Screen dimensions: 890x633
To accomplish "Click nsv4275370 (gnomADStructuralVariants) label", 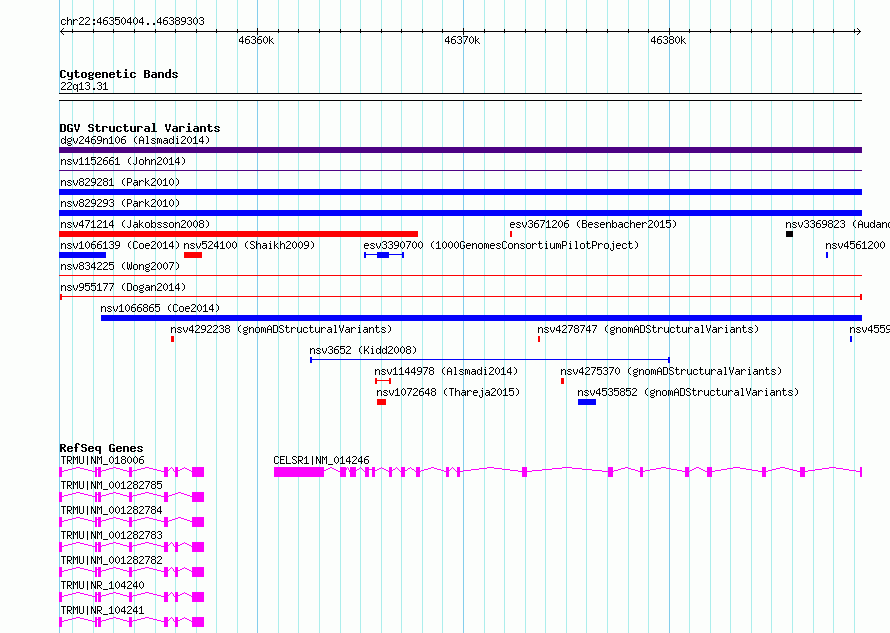I will [x=671, y=371].
